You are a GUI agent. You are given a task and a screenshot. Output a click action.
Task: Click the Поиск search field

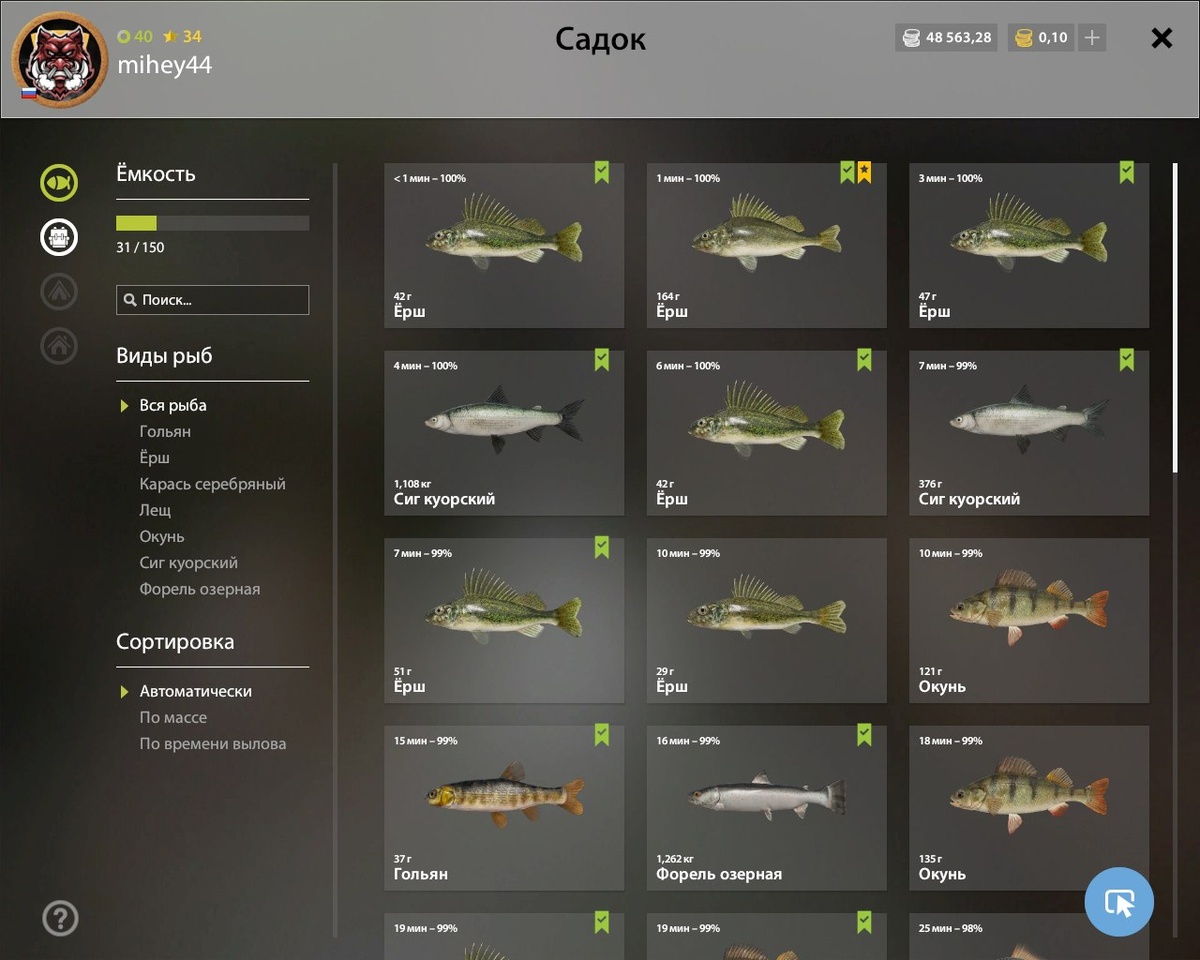(213, 300)
